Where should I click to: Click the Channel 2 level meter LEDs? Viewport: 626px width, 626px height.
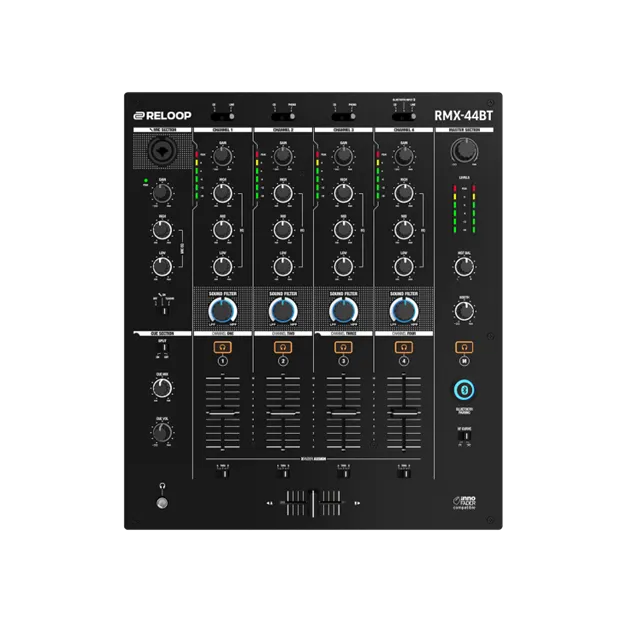tap(257, 175)
